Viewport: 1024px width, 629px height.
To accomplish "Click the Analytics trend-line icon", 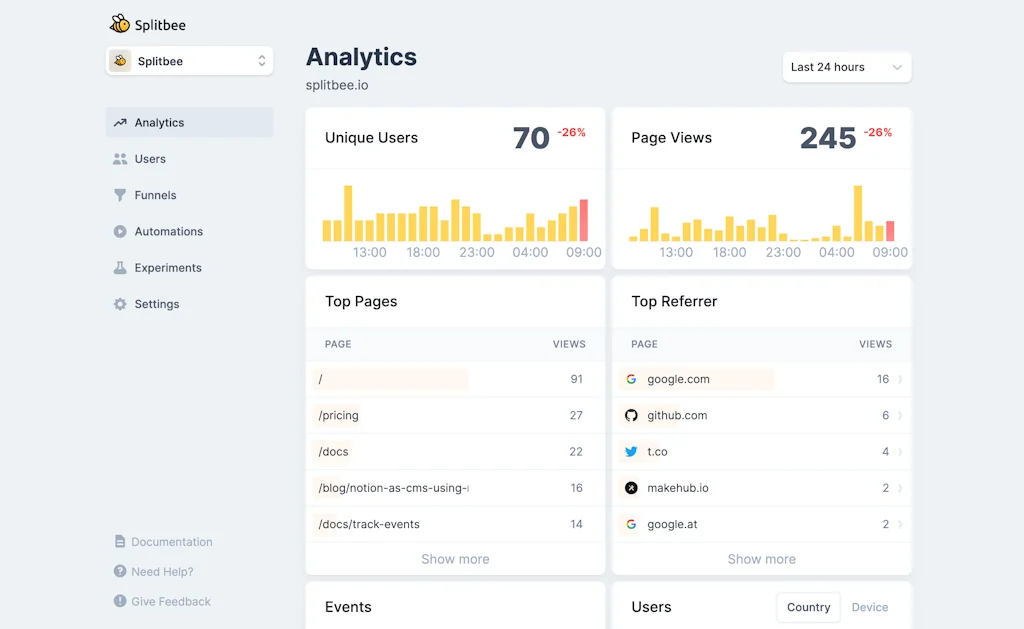I will click(120, 123).
